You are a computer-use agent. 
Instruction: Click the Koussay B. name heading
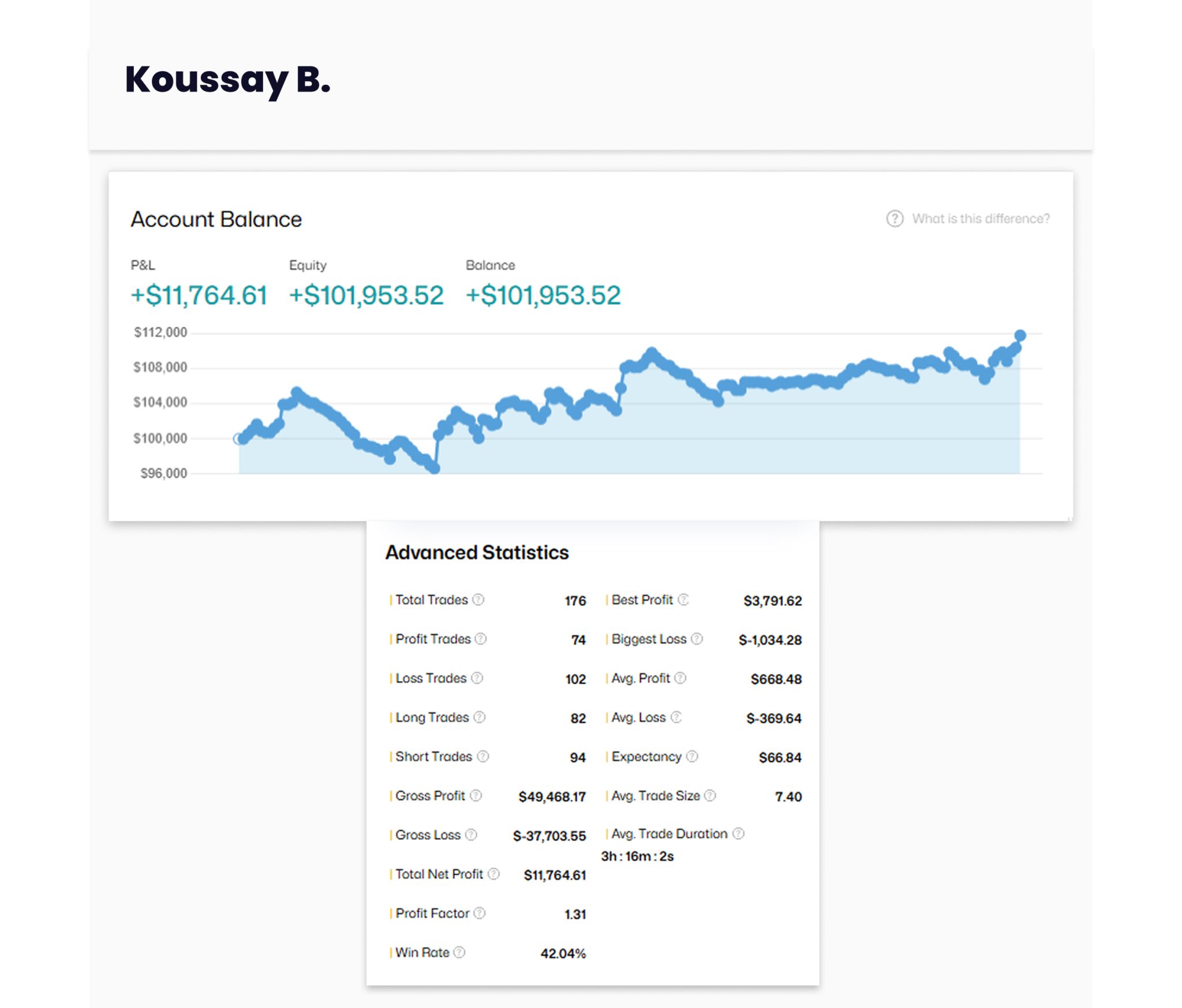click(x=227, y=80)
